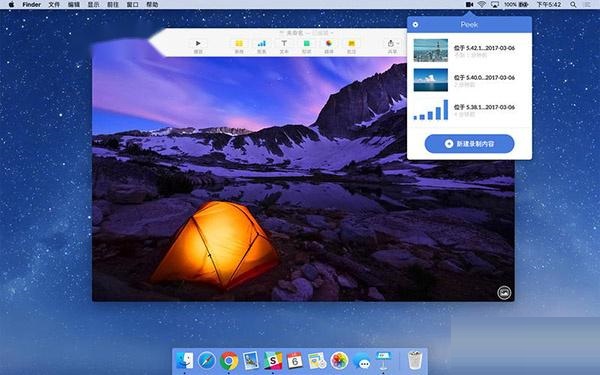Open the 窗口 (Window) menu
600x375 pixels.
tap(132, 5)
